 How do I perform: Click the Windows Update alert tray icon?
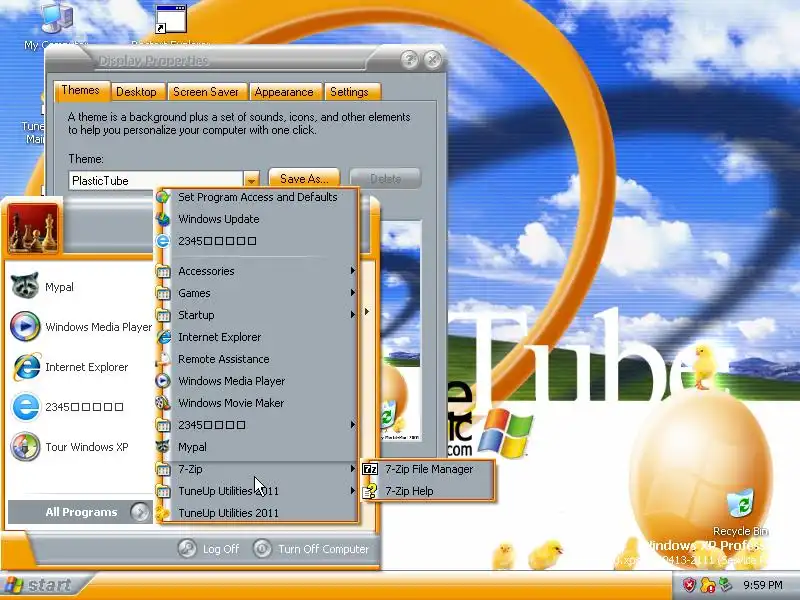click(x=708, y=585)
